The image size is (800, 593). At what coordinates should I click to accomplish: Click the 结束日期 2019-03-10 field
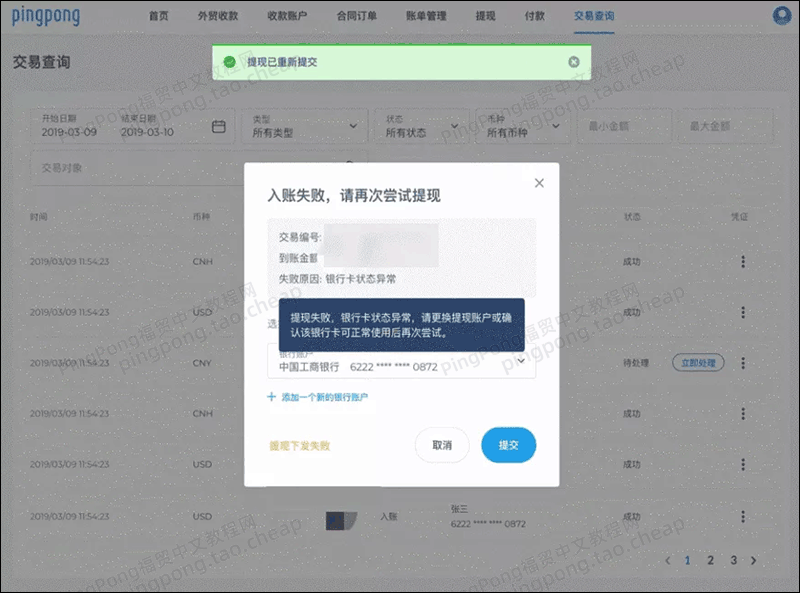click(147, 126)
